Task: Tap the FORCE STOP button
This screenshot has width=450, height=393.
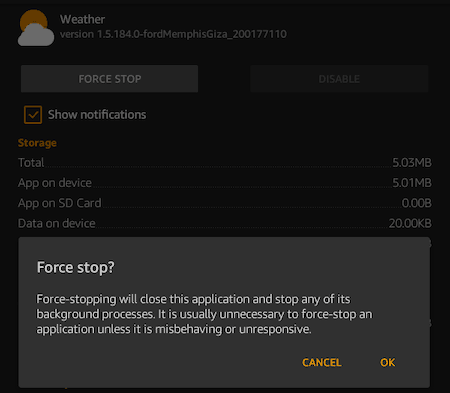Action: click(109, 79)
